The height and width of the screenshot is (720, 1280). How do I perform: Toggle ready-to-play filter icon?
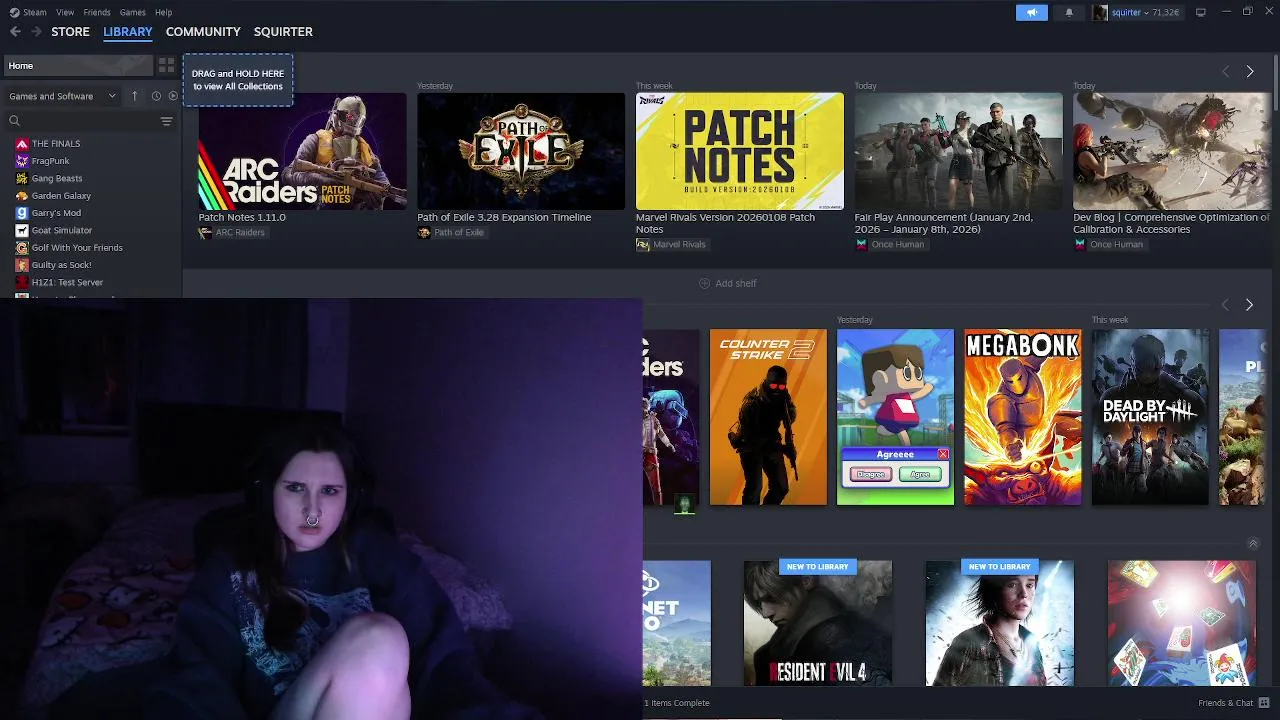click(173, 96)
